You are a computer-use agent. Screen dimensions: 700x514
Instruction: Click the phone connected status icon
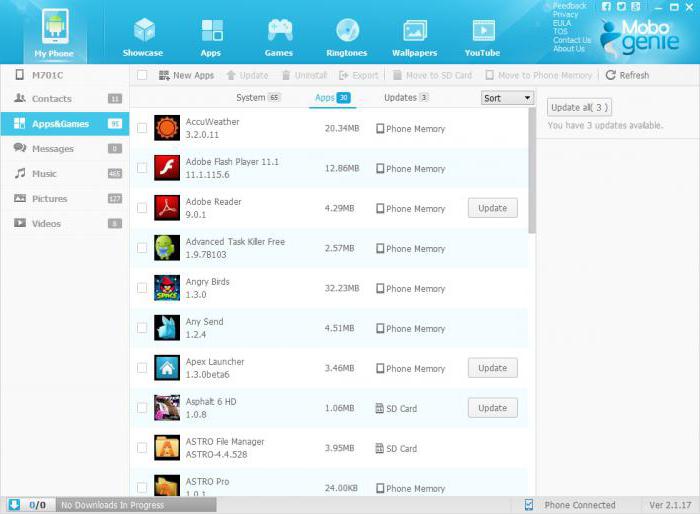529,505
